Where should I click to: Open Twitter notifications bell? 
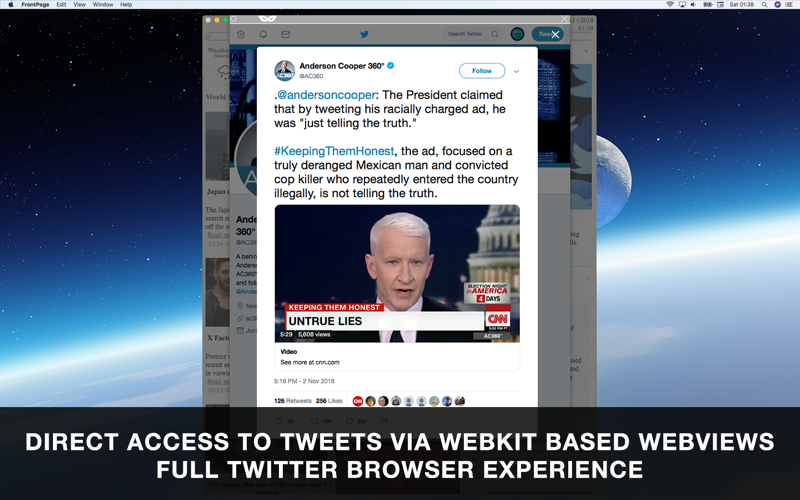[263, 35]
